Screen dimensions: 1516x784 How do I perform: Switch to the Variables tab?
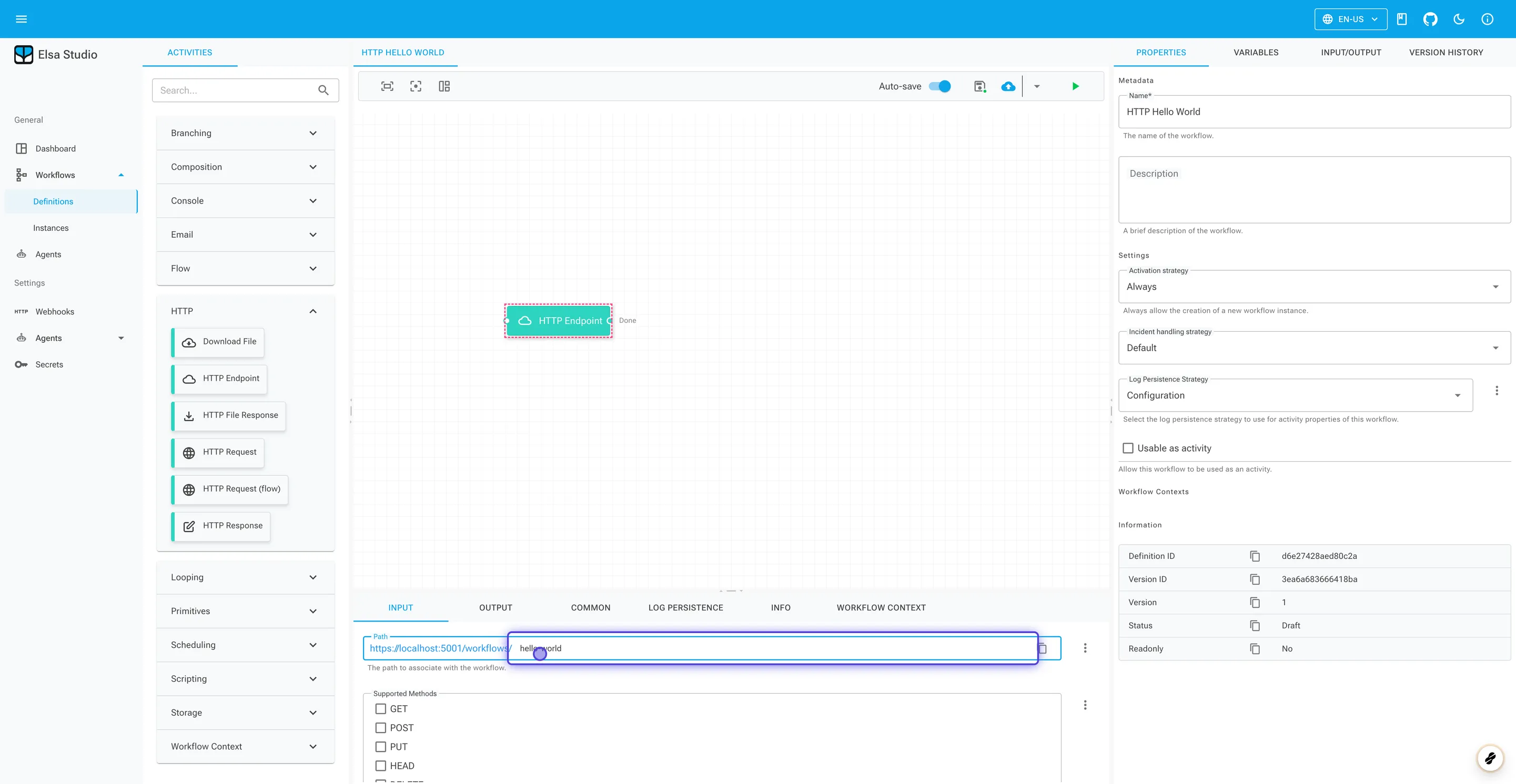tap(1256, 53)
